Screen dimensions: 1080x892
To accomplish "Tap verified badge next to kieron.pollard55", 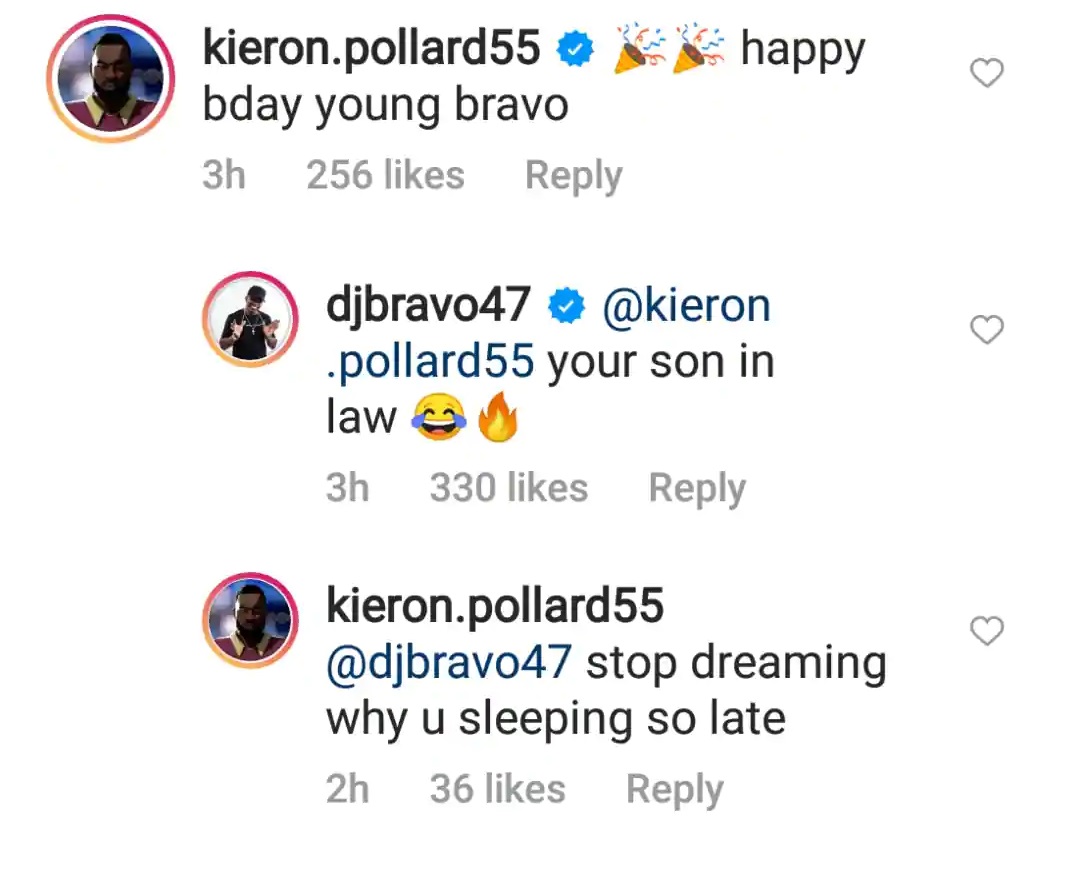I will click(x=575, y=49).
